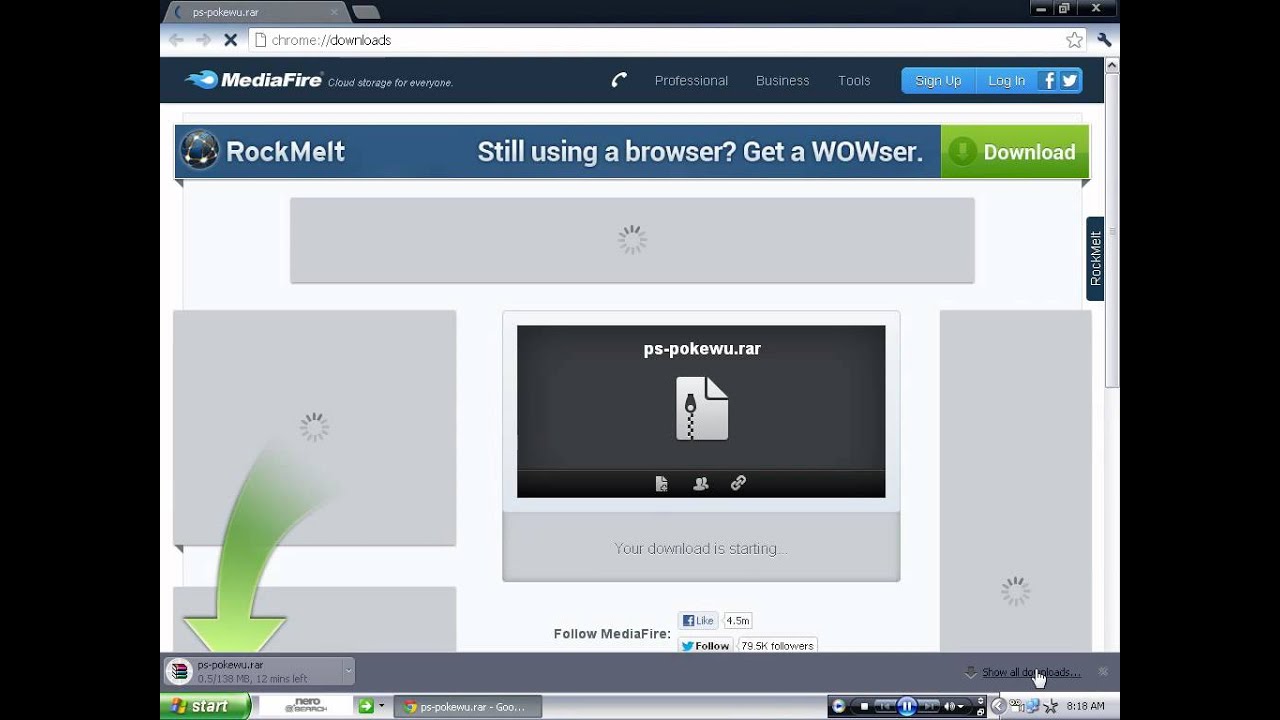Click the RockMelt banner logo
The width and height of the screenshot is (1280, 720).
[x=263, y=152]
